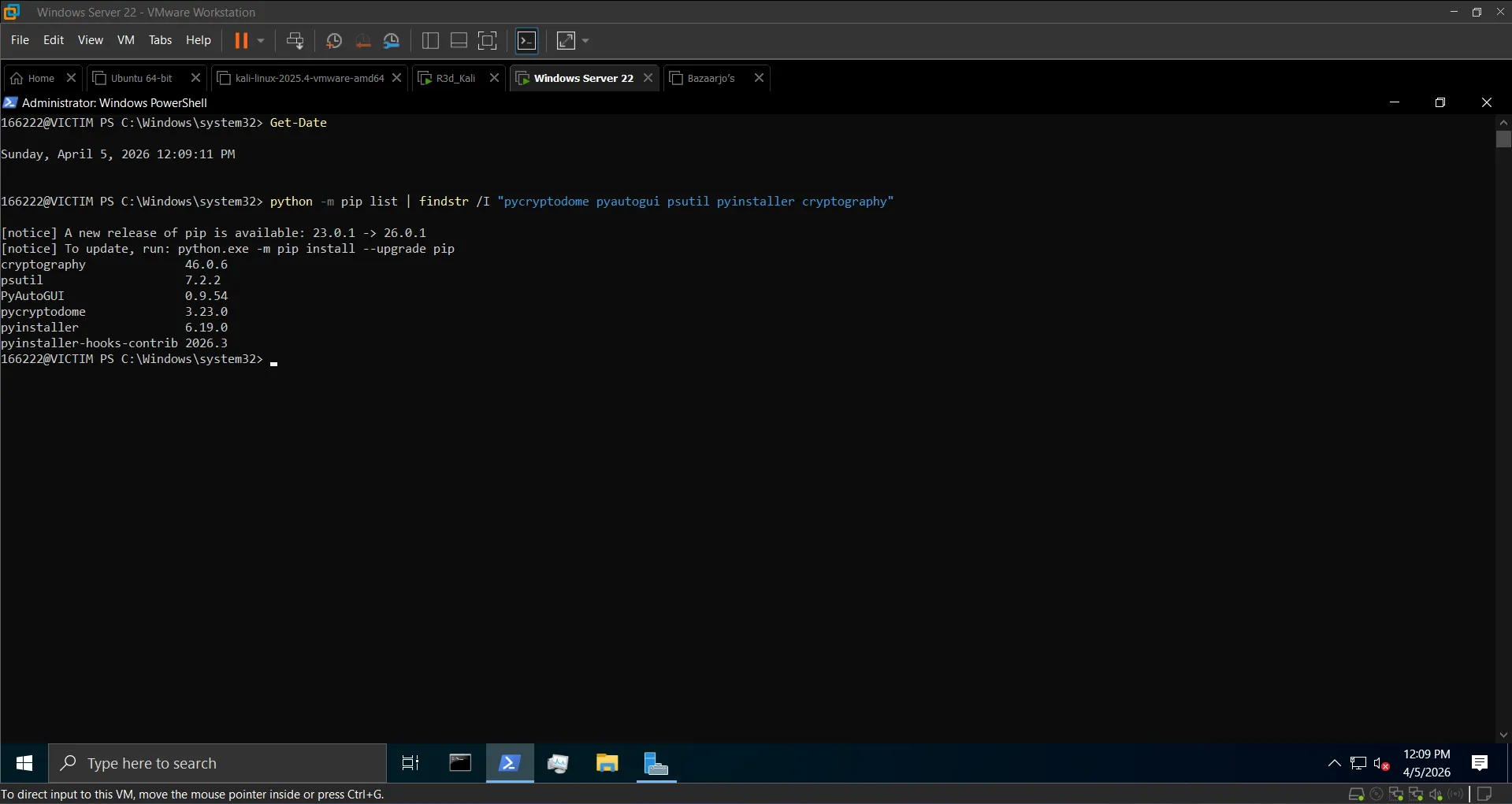The image size is (1512, 804).
Task: Minimize the Administrator PowerShell window
Action: coord(1394,102)
